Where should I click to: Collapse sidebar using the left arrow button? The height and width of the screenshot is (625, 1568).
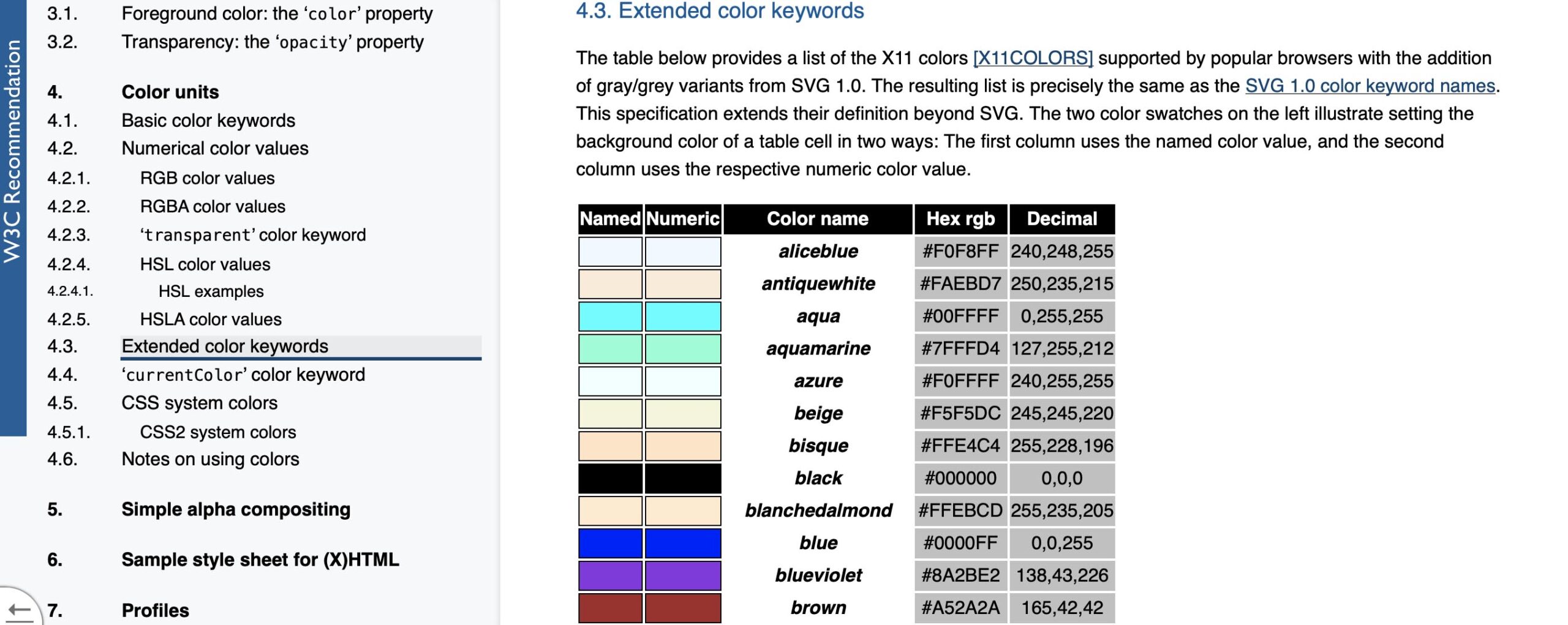click(20, 609)
